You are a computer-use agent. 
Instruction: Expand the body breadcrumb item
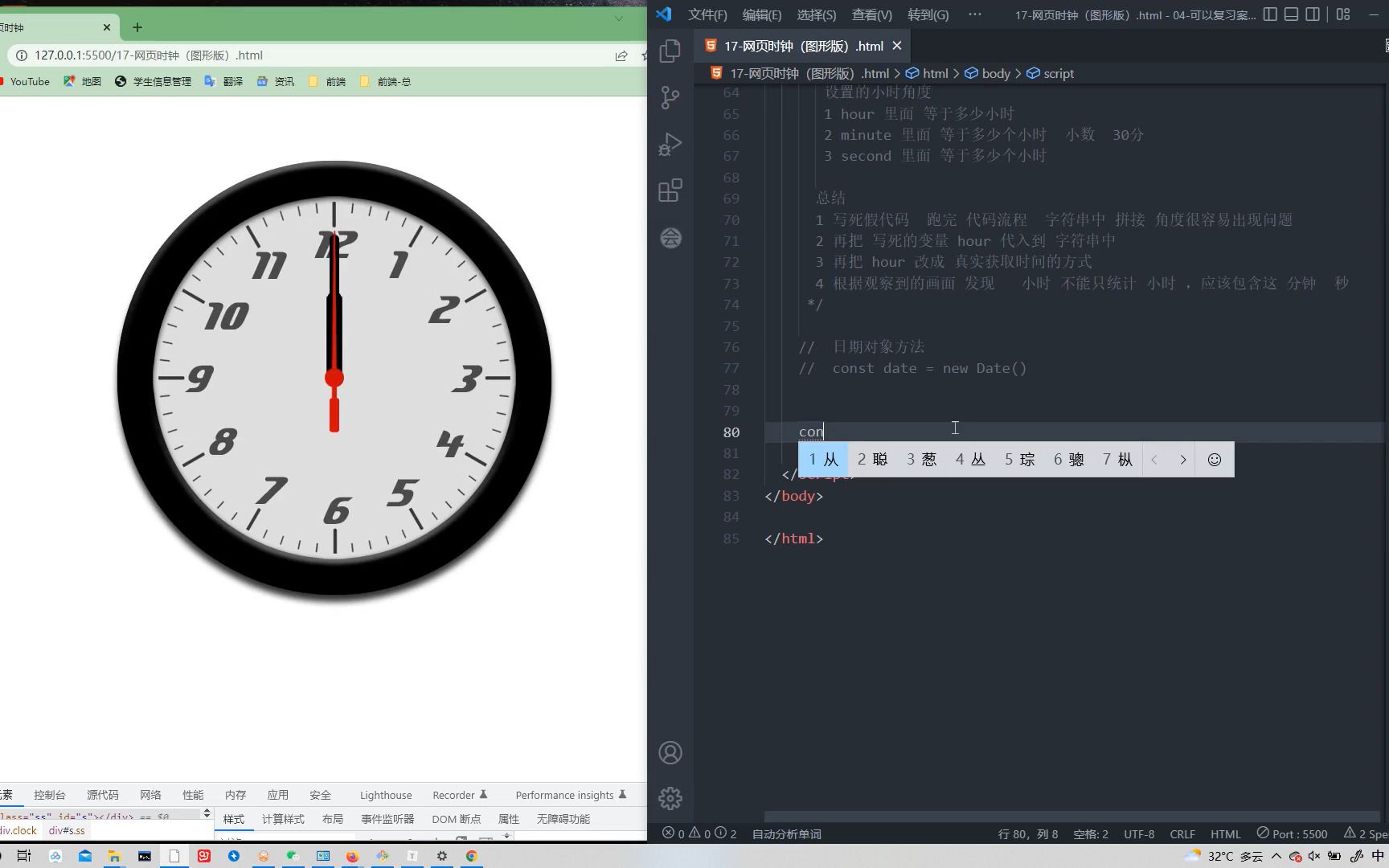987,73
